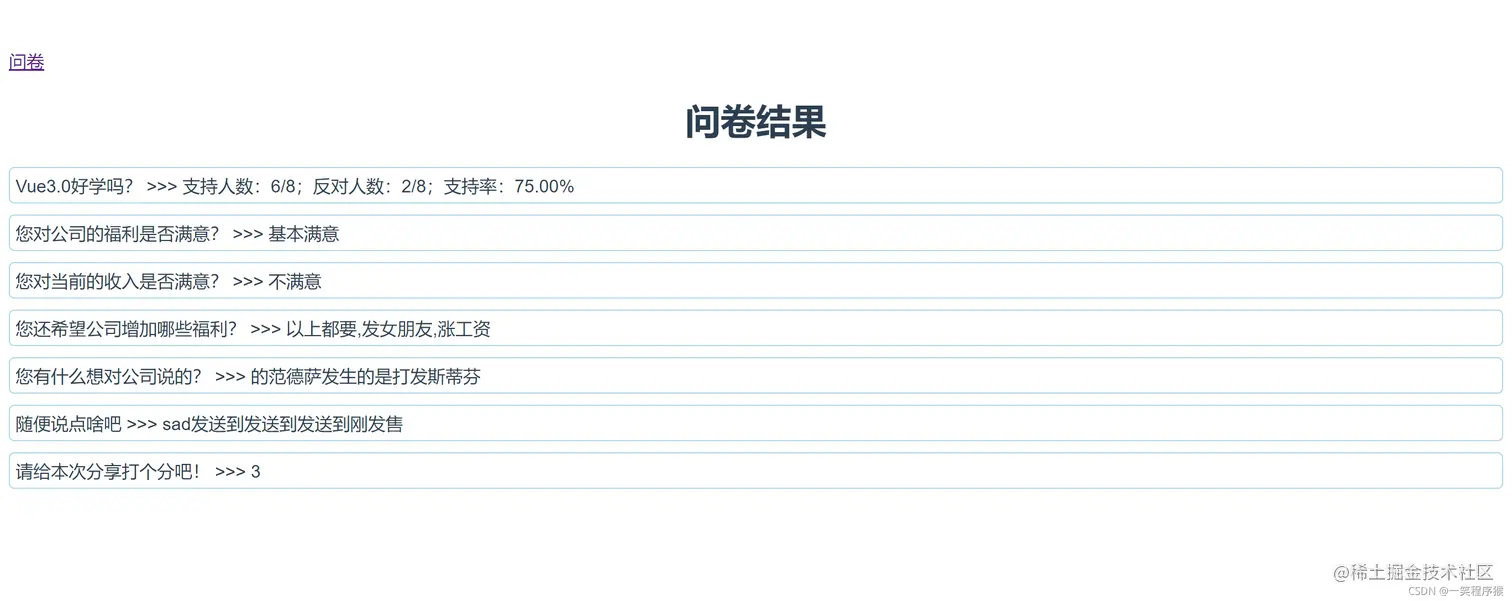Screen dimensions: 1512x601
Task: Select the 问卷结果 page heading
Action: [x=754, y=122]
